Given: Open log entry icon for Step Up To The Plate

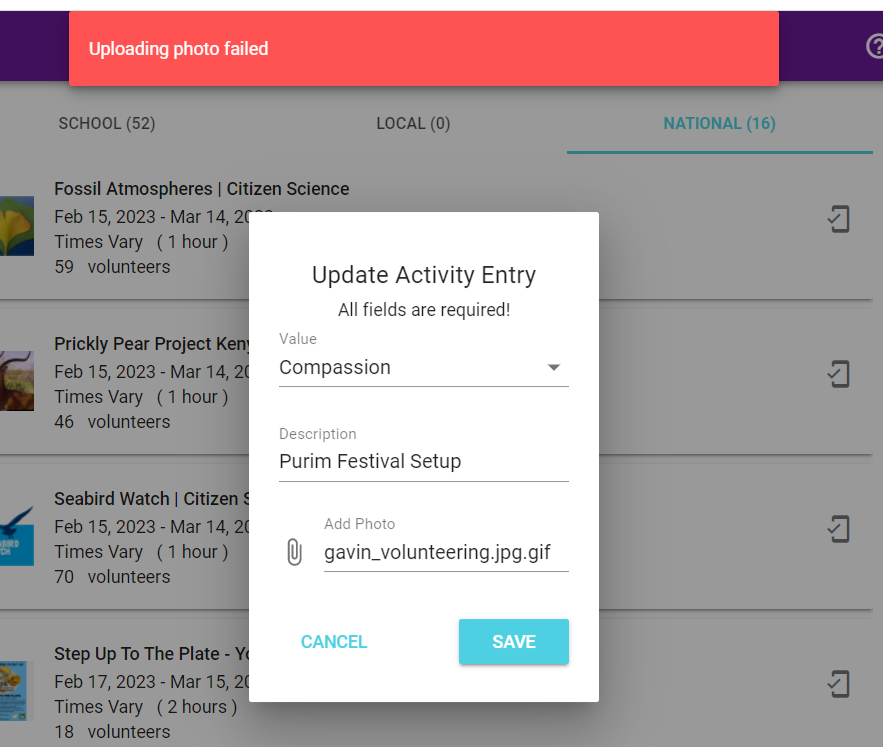Looking at the screenshot, I should 839,684.
